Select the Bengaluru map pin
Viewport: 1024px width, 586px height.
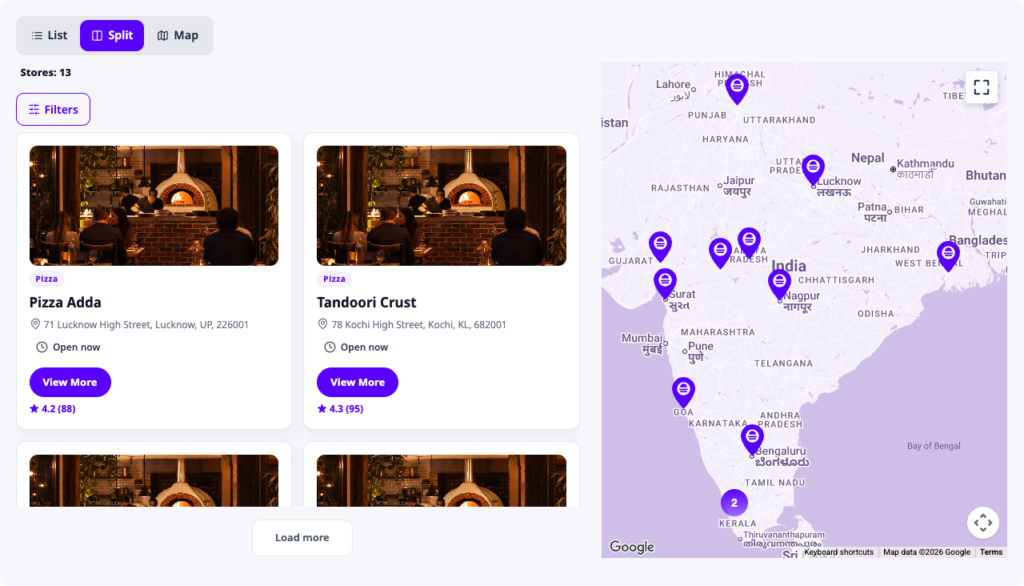click(x=752, y=439)
